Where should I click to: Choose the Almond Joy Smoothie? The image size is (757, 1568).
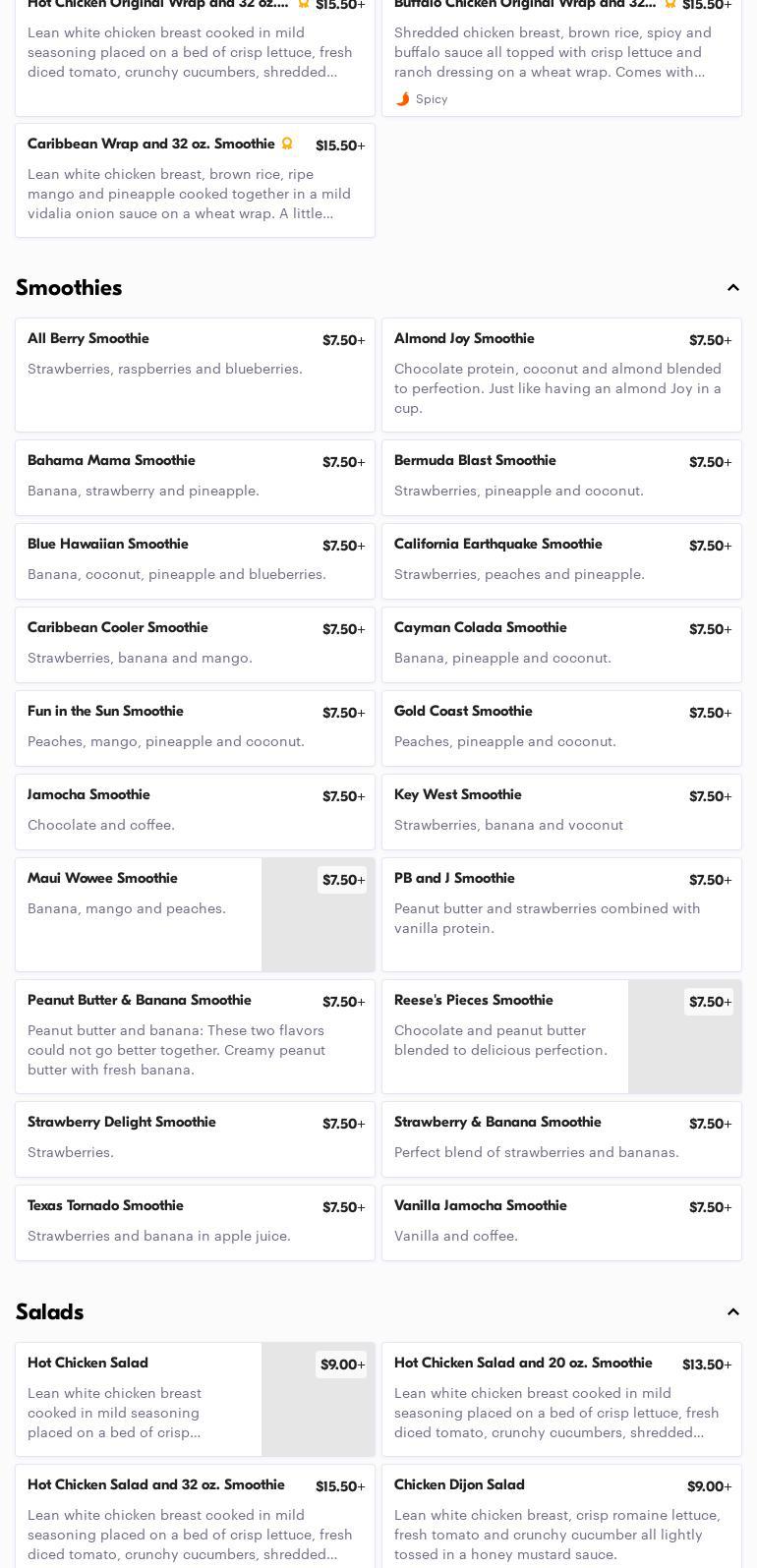click(x=561, y=375)
